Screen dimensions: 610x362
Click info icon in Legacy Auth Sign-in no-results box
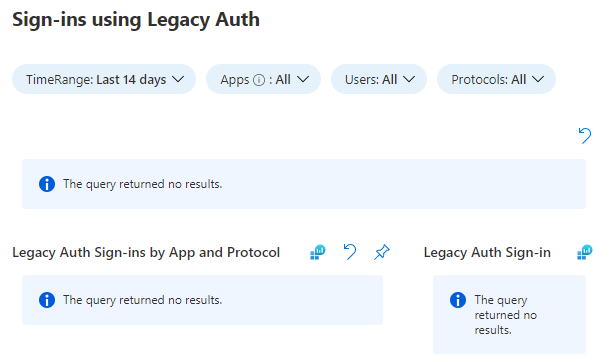458,300
